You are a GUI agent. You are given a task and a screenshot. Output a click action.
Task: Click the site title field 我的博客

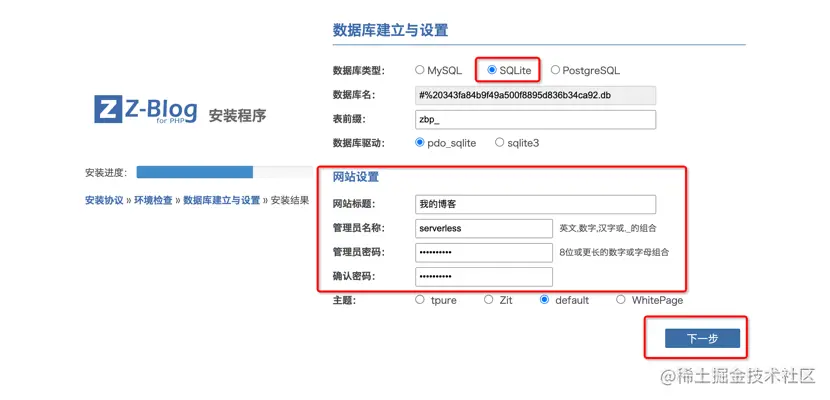pyautogui.click(x=536, y=204)
